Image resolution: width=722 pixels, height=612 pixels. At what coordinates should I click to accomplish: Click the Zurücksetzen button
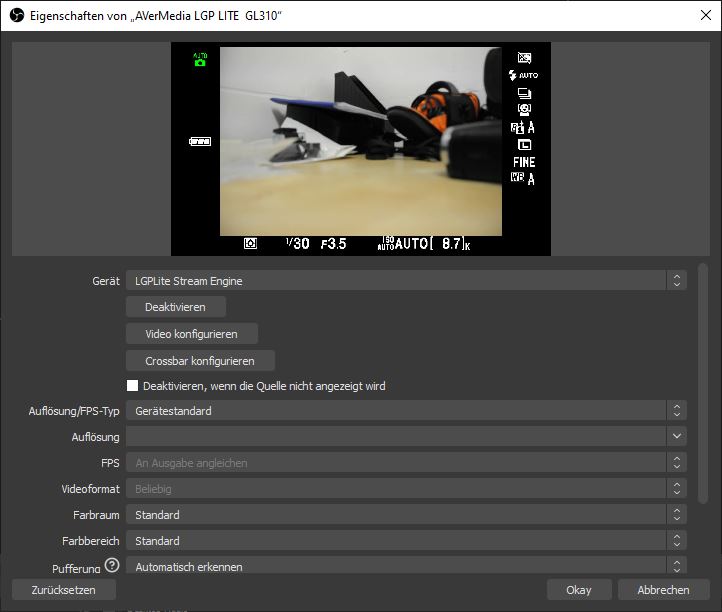[64, 590]
